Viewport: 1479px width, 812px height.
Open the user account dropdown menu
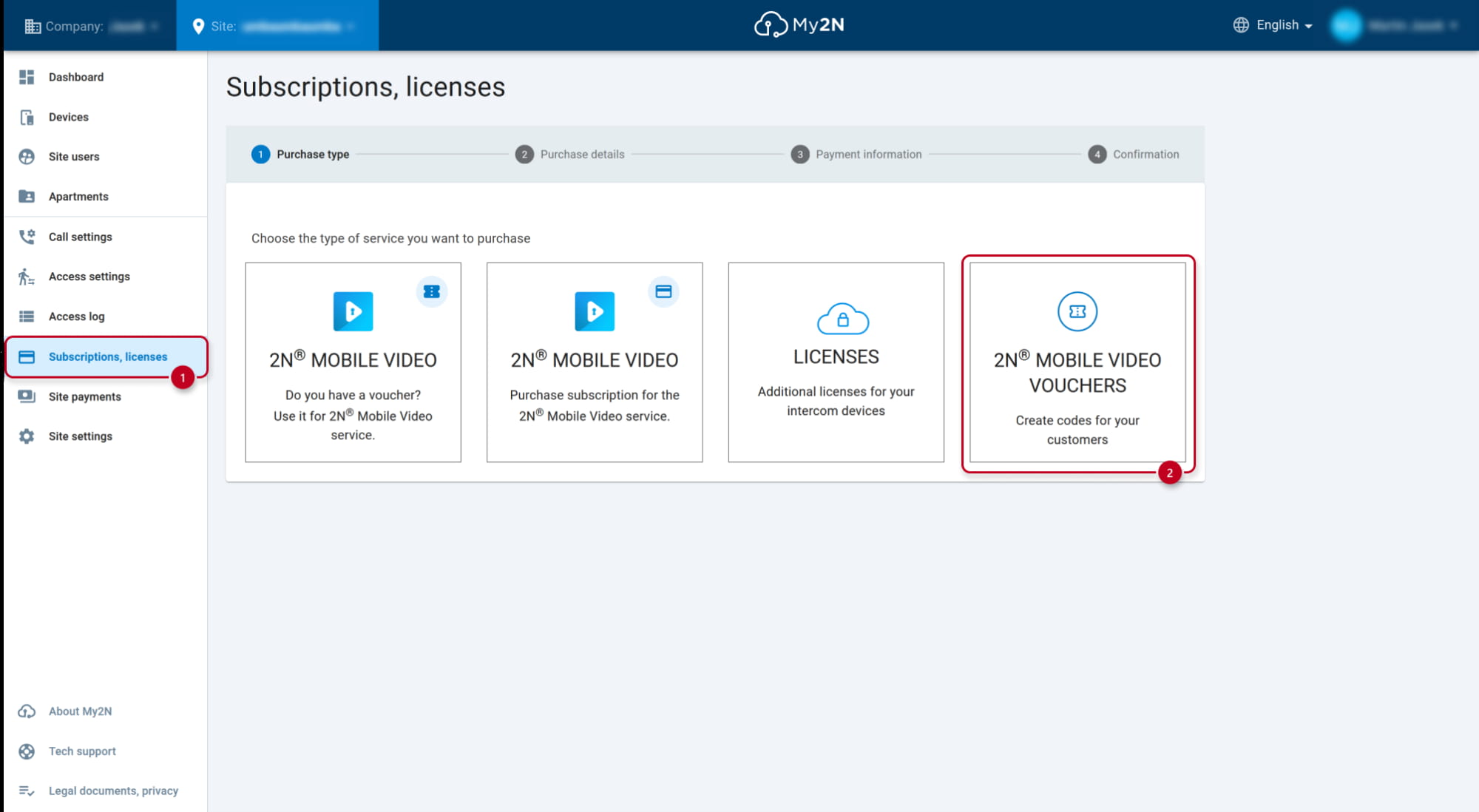(1394, 26)
